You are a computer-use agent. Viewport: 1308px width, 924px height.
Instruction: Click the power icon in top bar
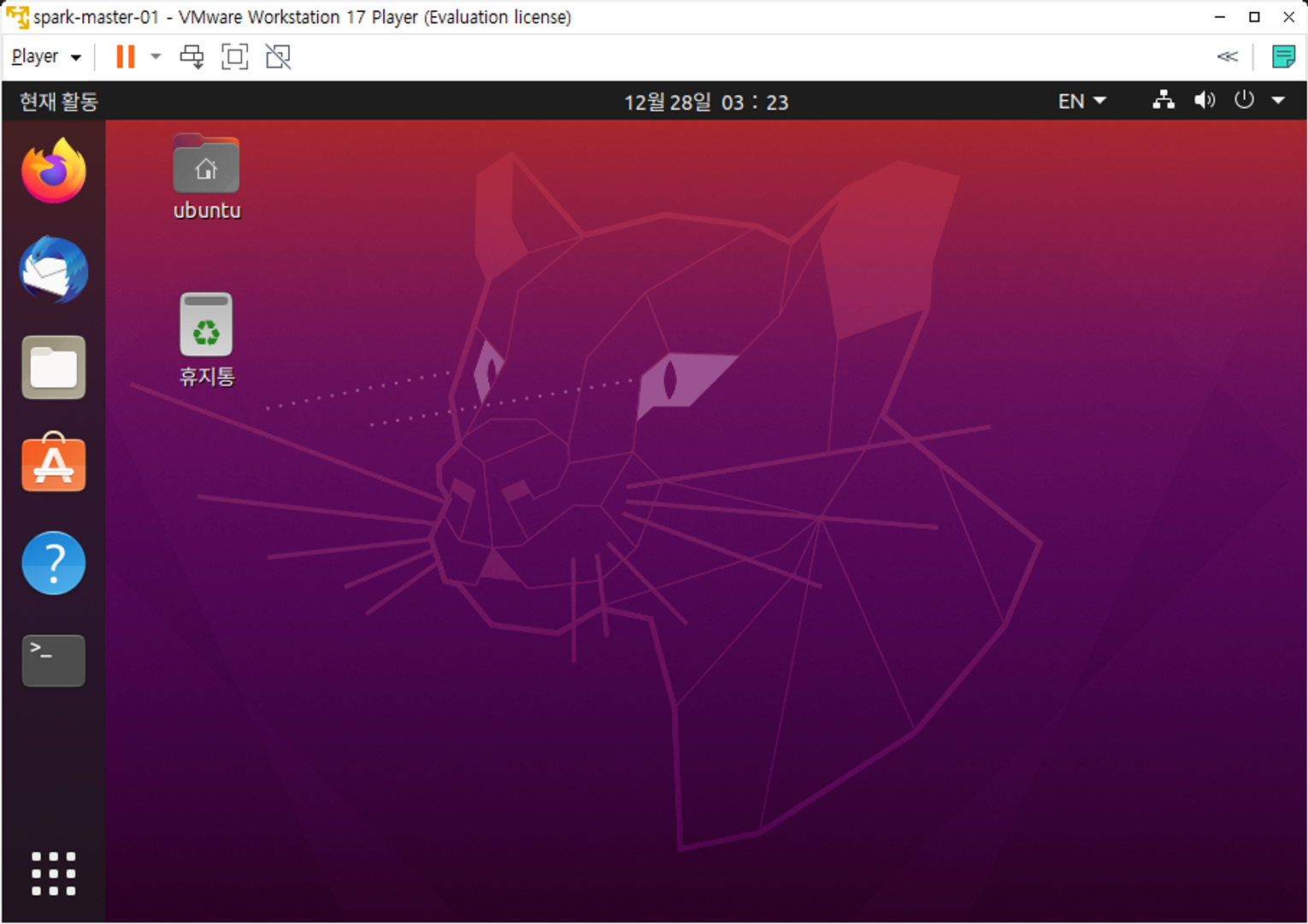point(1244,100)
